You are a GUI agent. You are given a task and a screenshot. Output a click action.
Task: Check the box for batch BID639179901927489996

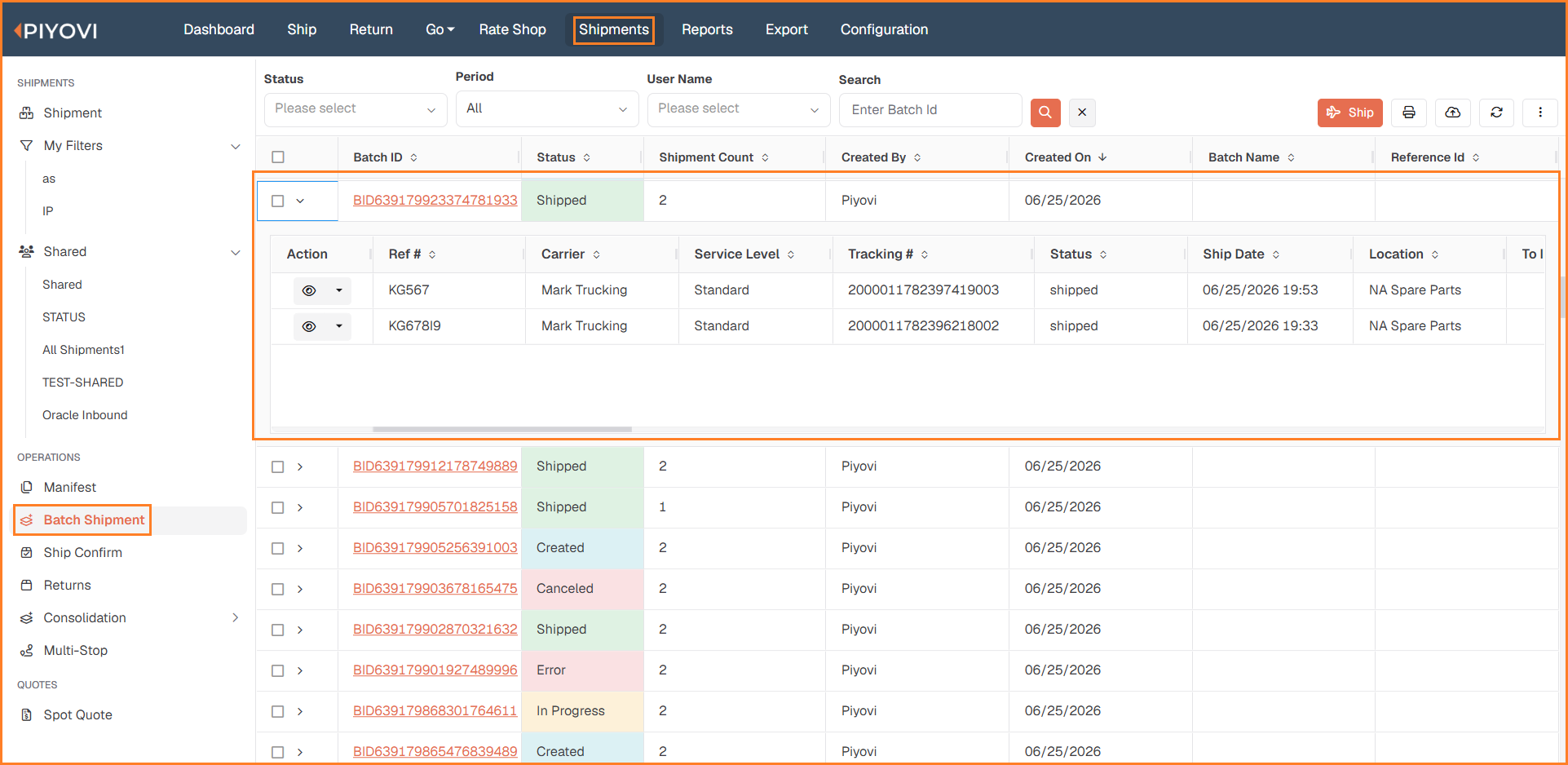pos(278,670)
